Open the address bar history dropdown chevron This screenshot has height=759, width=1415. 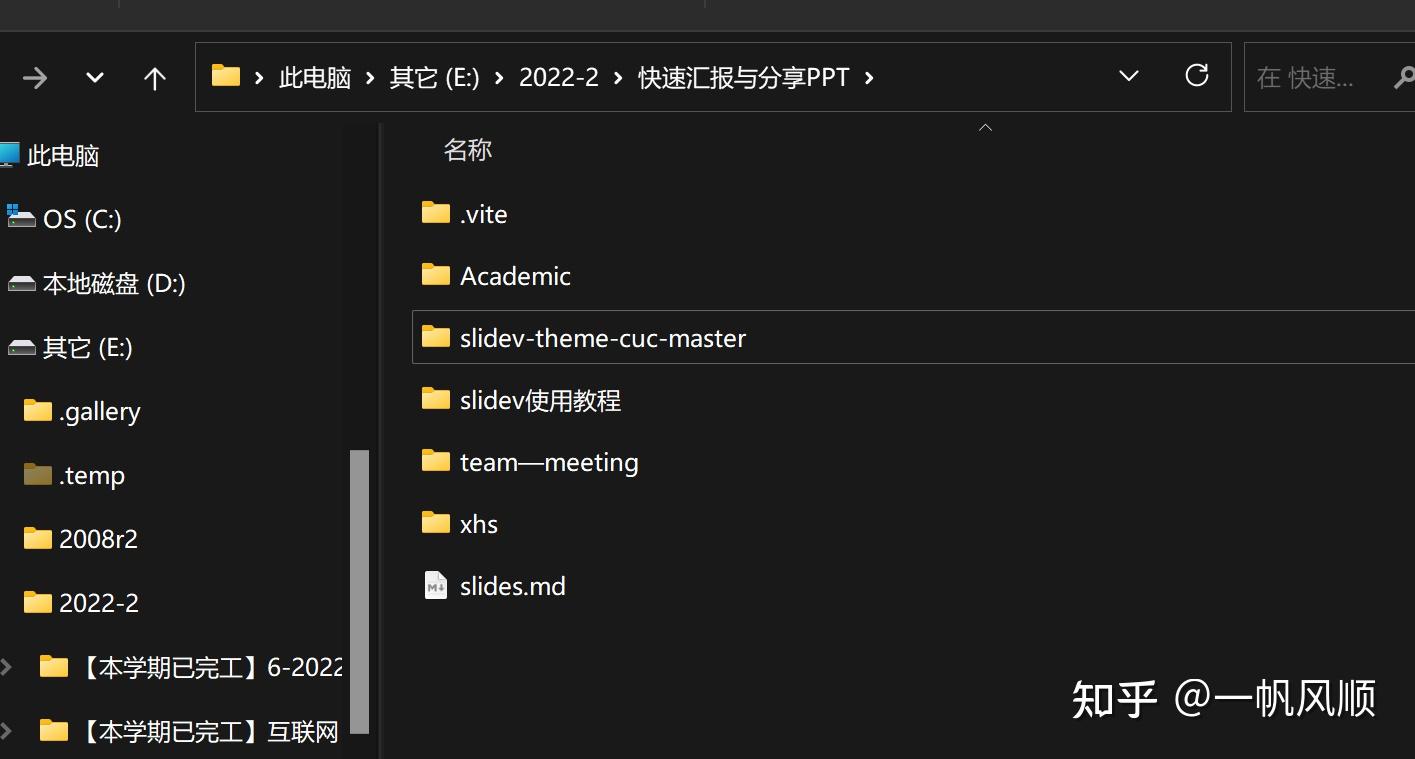(x=1128, y=76)
